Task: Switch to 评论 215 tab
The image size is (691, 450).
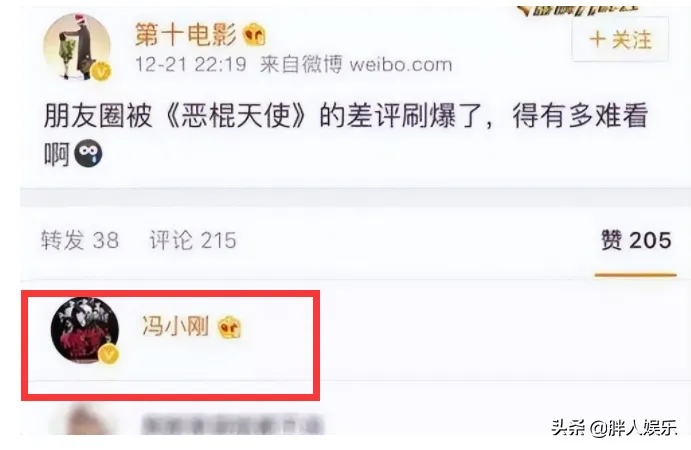Action: [193, 241]
